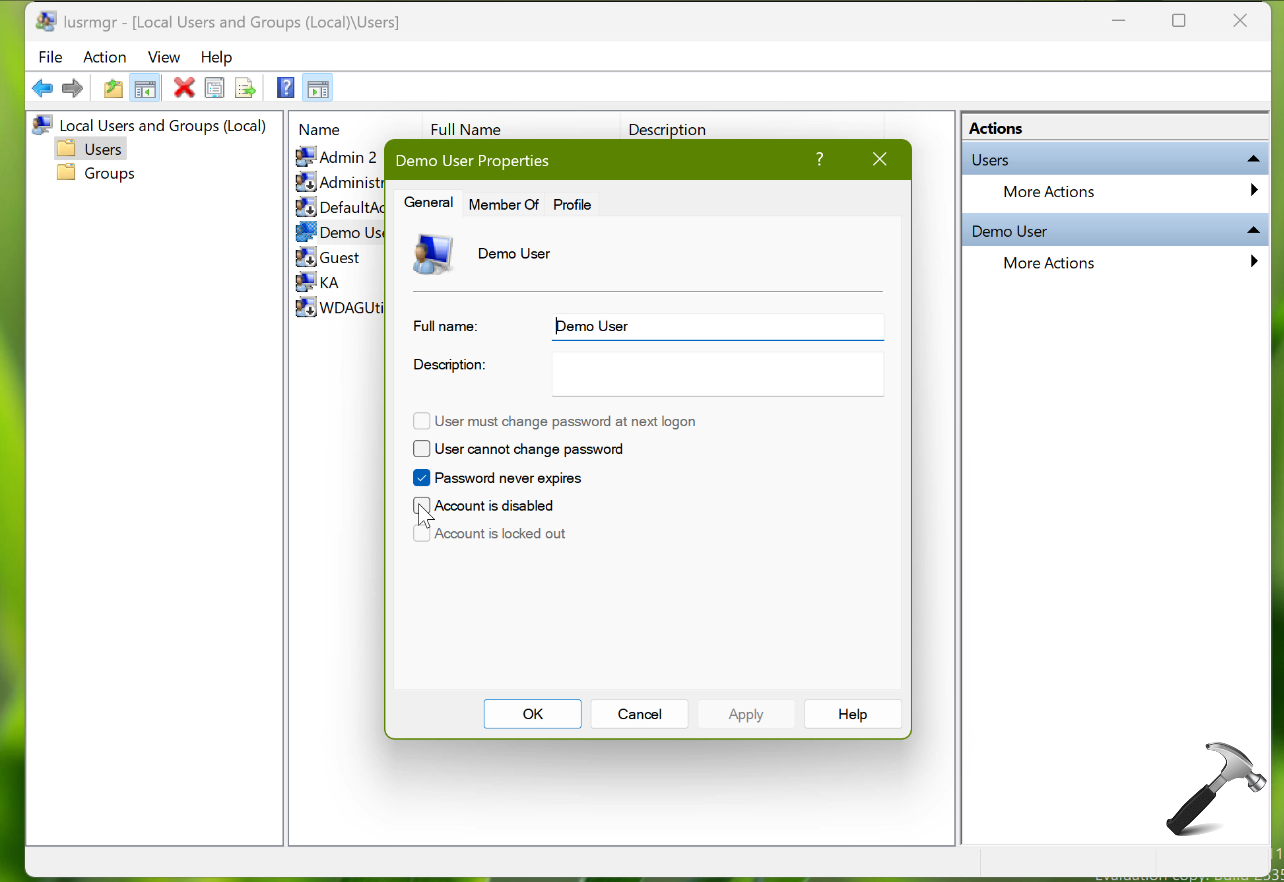Select the Groups folder in tree

point(109,174)
